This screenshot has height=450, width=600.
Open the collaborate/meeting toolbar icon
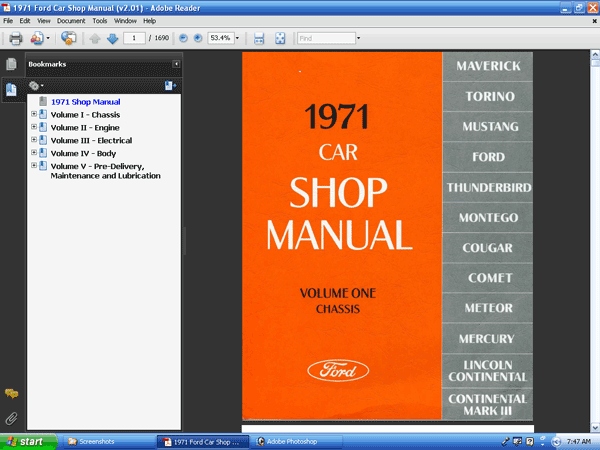pos(37,38)
